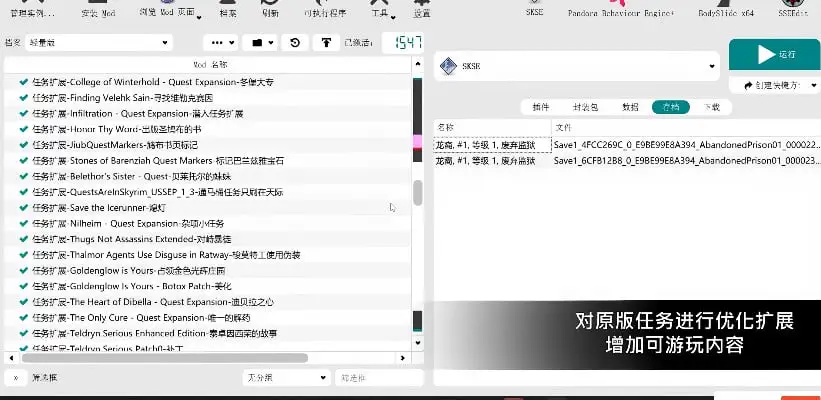The image size is (821, 400).
Task: Open the three-dots actions dropdown
Action: pyautogui.click(x=220, y=42)
